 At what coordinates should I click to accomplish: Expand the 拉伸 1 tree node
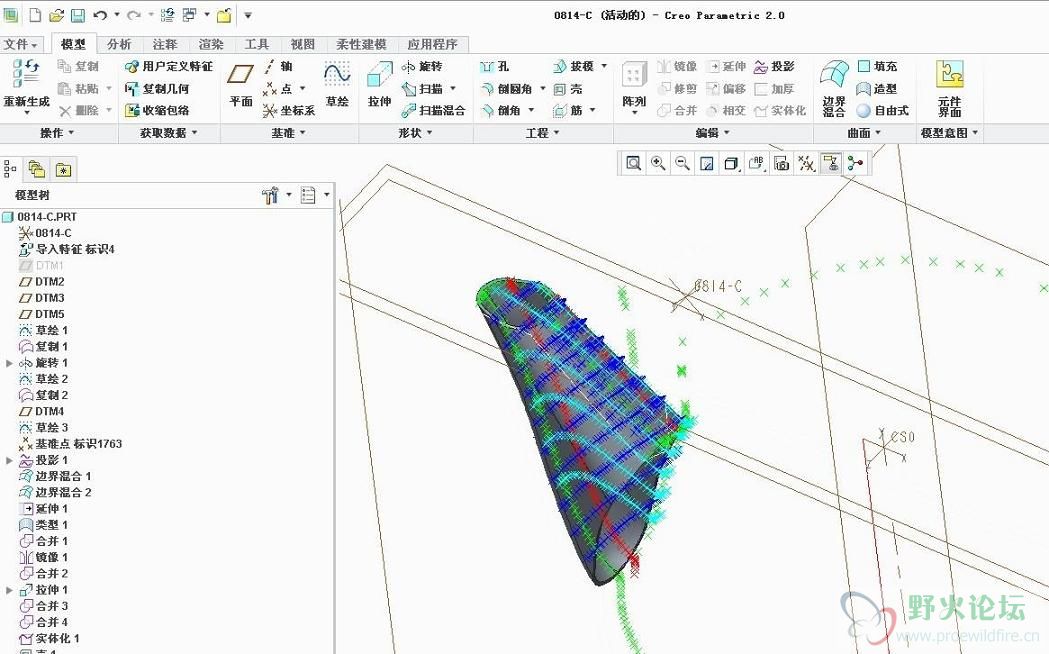coord(9,590)
